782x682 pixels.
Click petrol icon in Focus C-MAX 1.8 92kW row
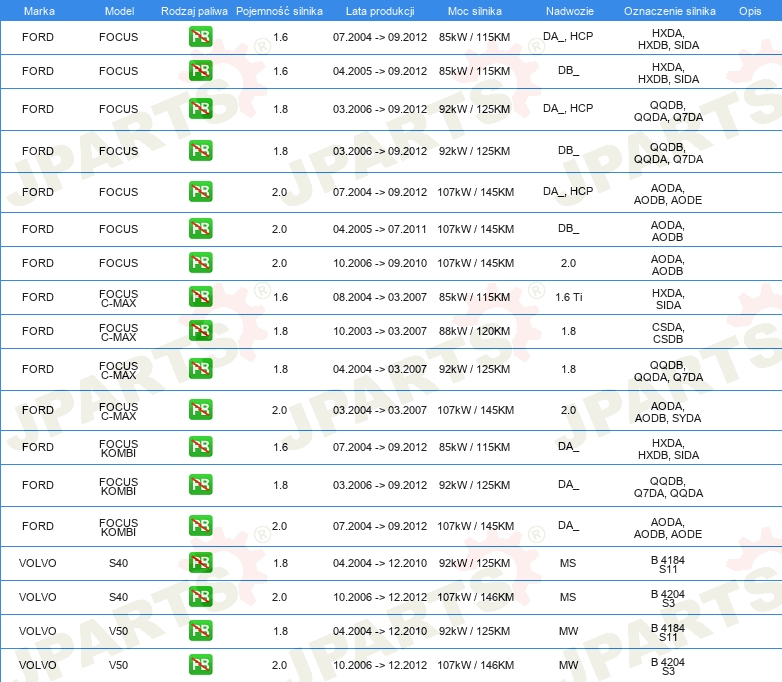tap(200, 369)
